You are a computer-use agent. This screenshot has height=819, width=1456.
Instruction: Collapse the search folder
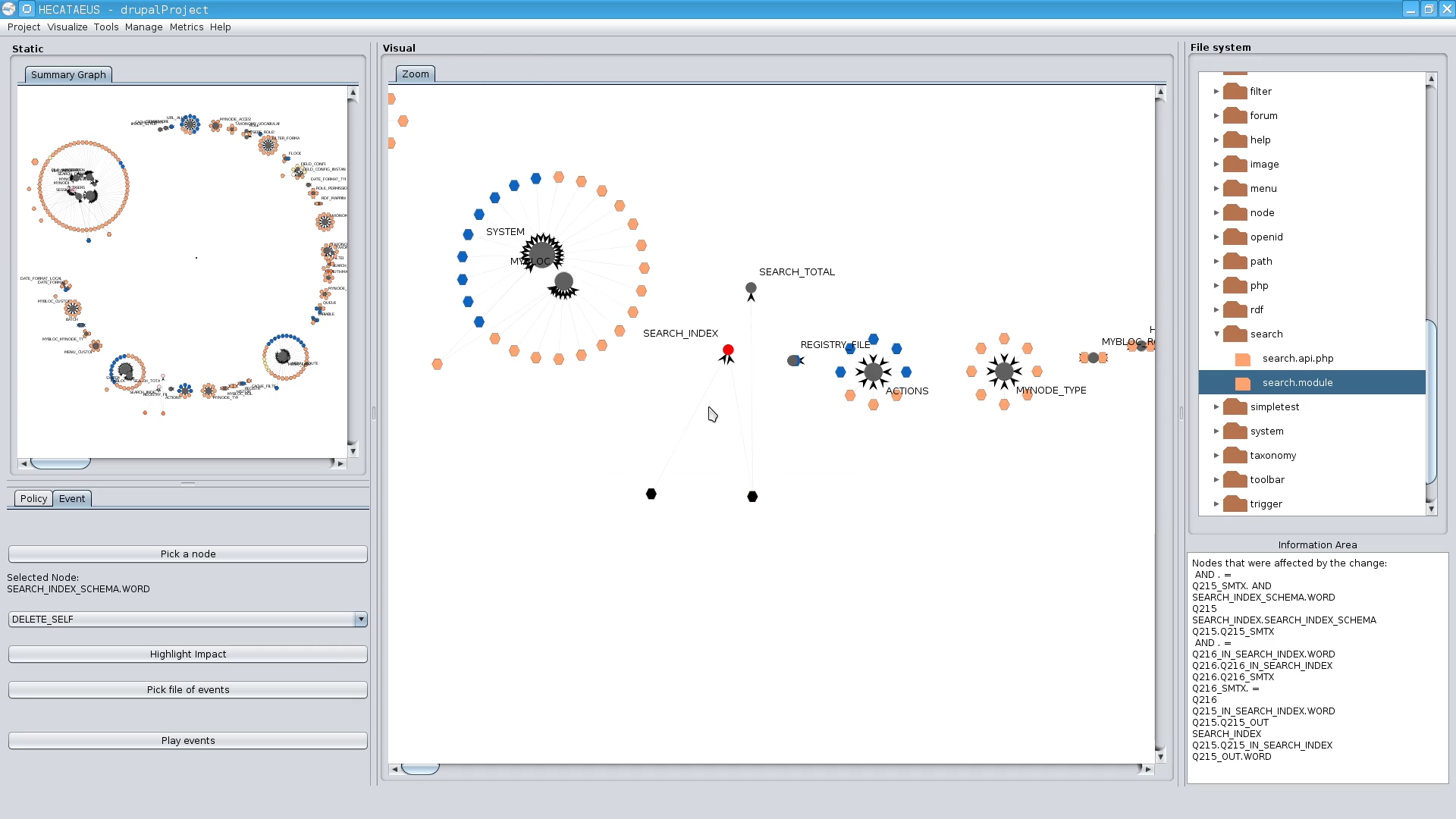coord(1216,334)
